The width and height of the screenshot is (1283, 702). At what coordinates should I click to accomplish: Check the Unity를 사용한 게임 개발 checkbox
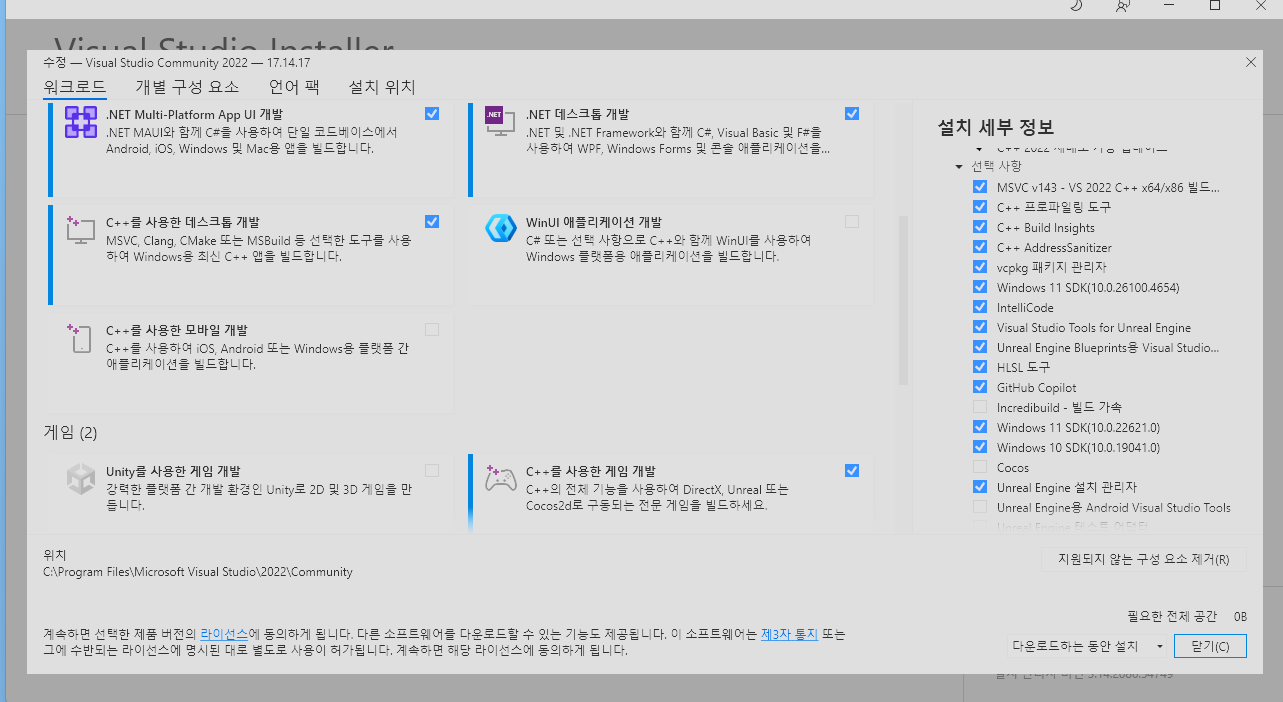[x=431, y=470]
